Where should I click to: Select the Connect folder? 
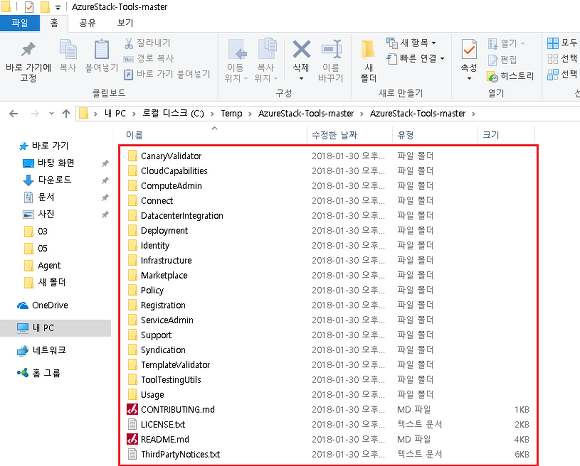pyautogui.click(x=157, y=200)
